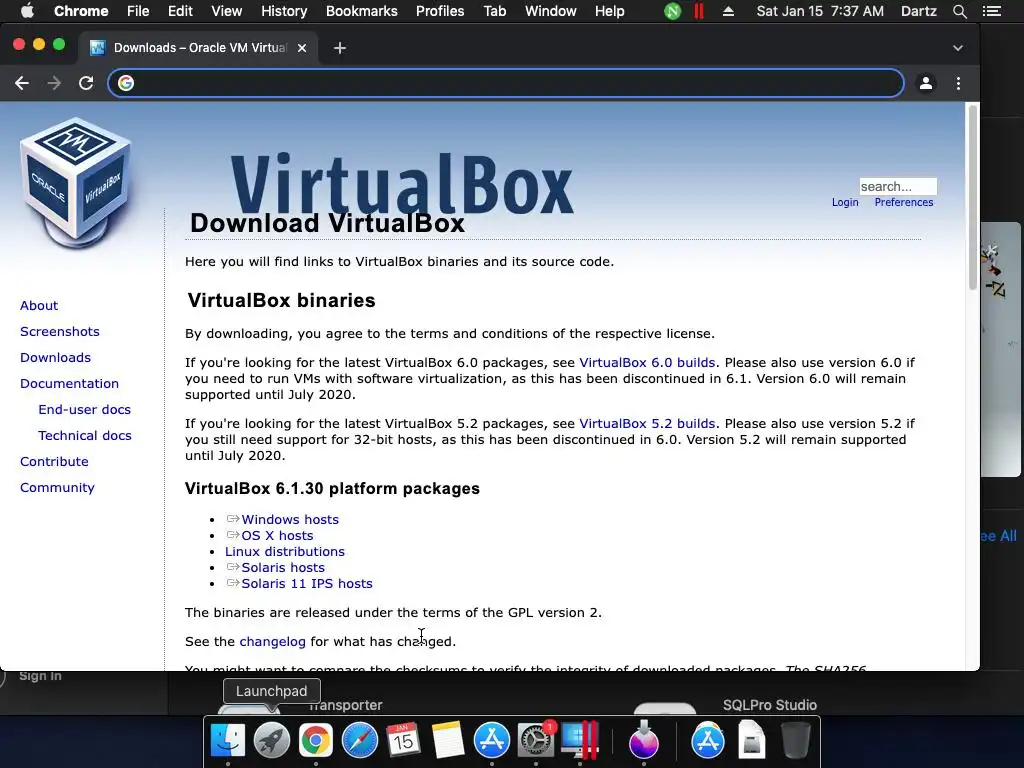
Task: Click the eject icon in menu bar
Action: click(728, 11)
